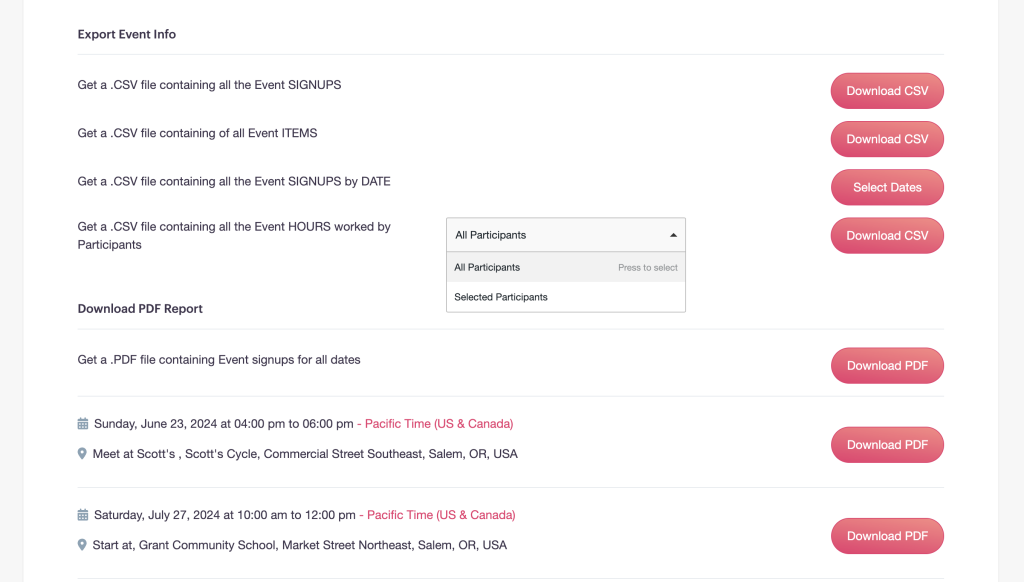Collapse the participants dropdown using its arrow
This screenshot has height=582, width=1024.
(673, 235)
